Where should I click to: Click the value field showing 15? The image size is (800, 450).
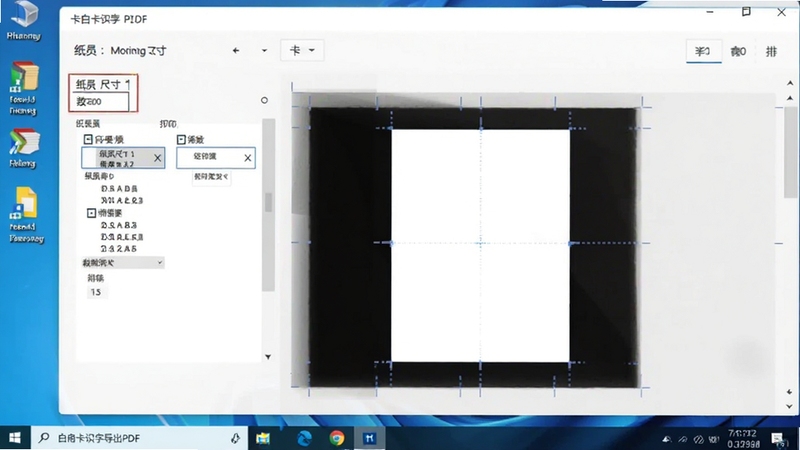(x=96, y=292)
